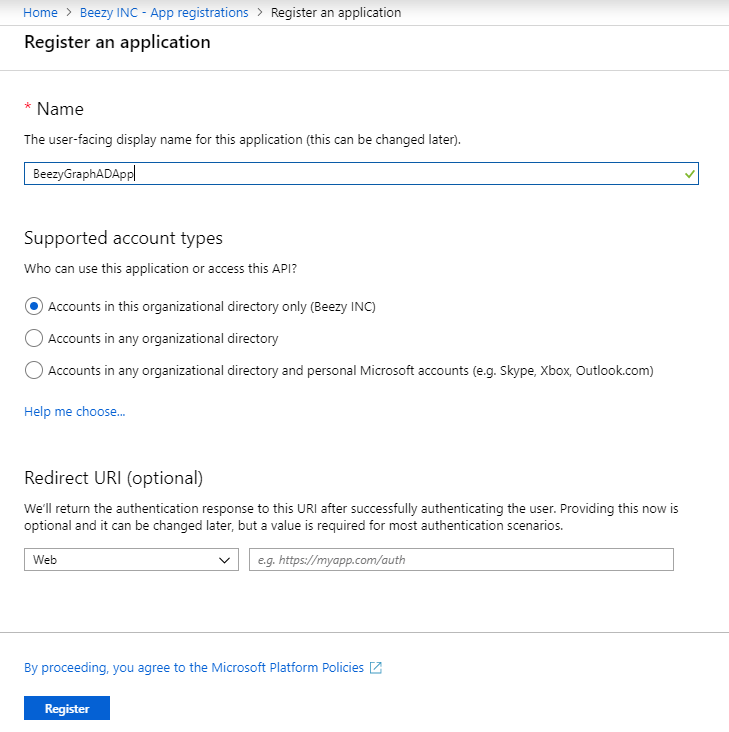Viewport: 729px width, 732px height.
Task: Click the green validation checkmark in Name field
Action: point(689,174)
